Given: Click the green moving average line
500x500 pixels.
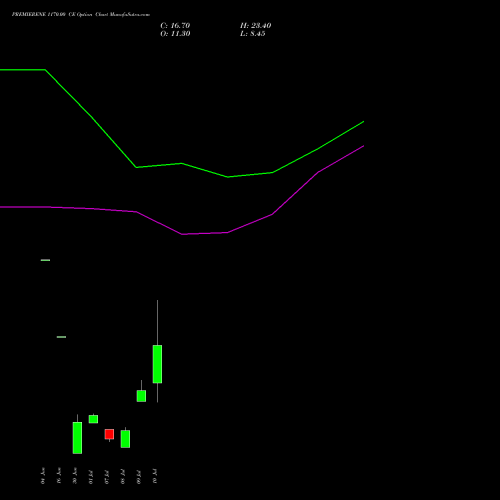Looking at the screenshot, I should [x=182, y=163].
